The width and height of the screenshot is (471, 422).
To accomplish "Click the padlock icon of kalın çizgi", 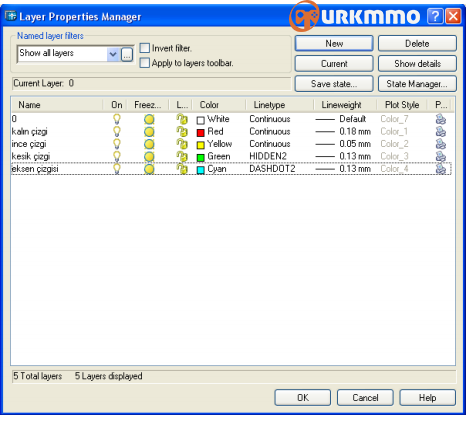I will (182, 132).
